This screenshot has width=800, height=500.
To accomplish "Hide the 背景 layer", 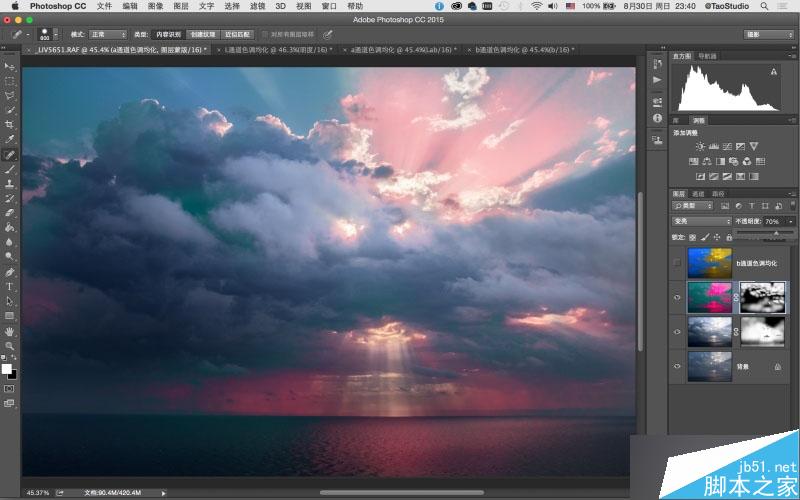I will (x=677, y=366).
